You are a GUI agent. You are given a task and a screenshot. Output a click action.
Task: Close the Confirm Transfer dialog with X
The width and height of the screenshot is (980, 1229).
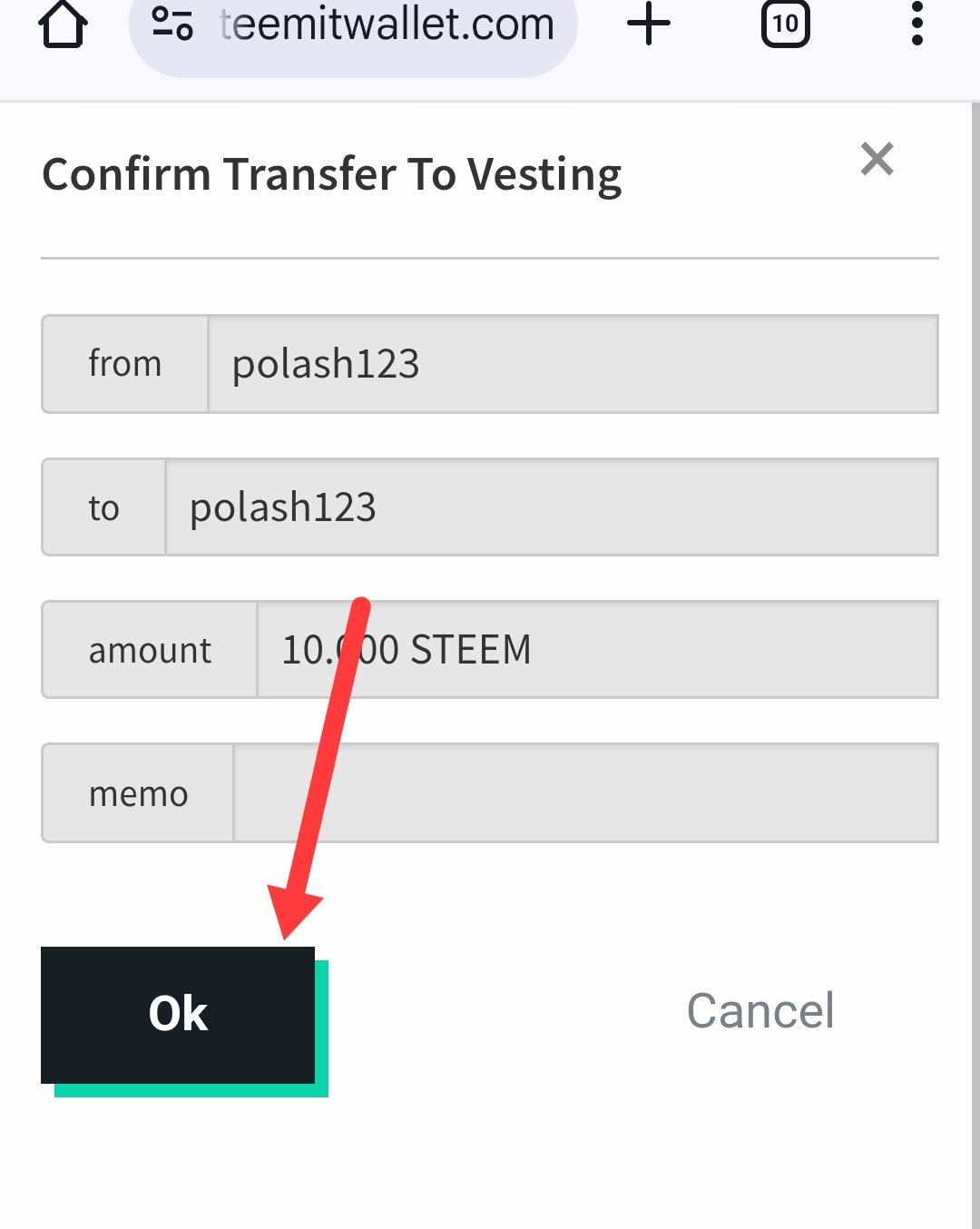tap(877, 159)
